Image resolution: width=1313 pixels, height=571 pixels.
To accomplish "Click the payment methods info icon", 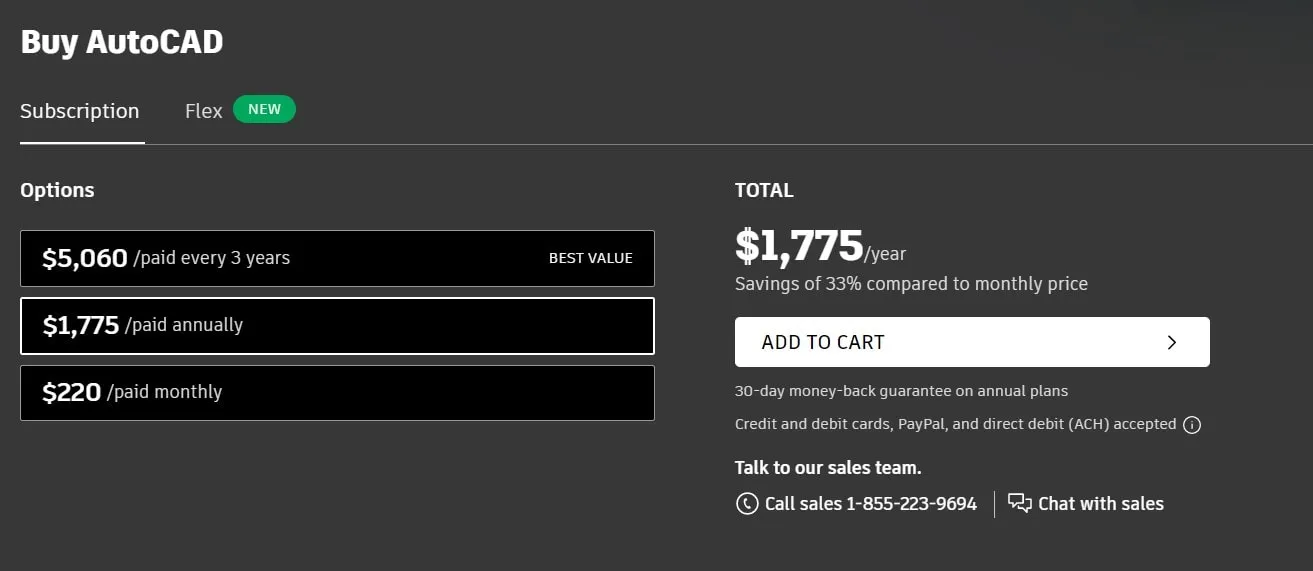I will 1191,425.
